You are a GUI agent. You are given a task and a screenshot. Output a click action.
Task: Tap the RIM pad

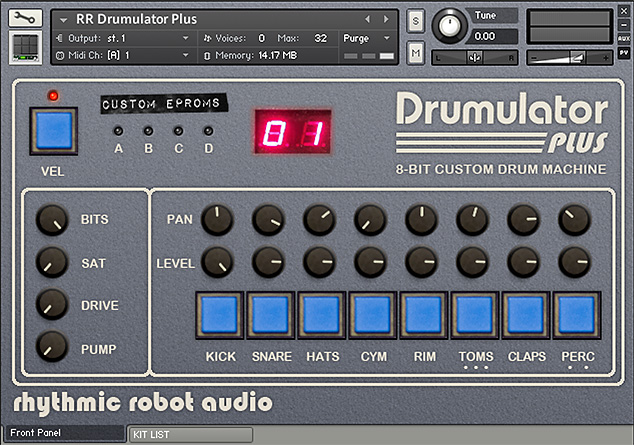[425, 315]
